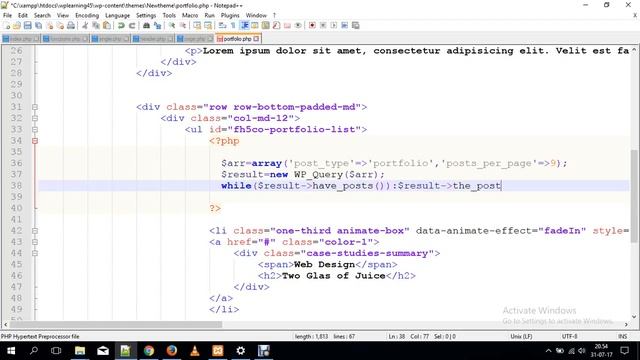Viewport: 640px width, 360px height.
Task: Open the Document Map toolbar icon
Action: point(265,25)
